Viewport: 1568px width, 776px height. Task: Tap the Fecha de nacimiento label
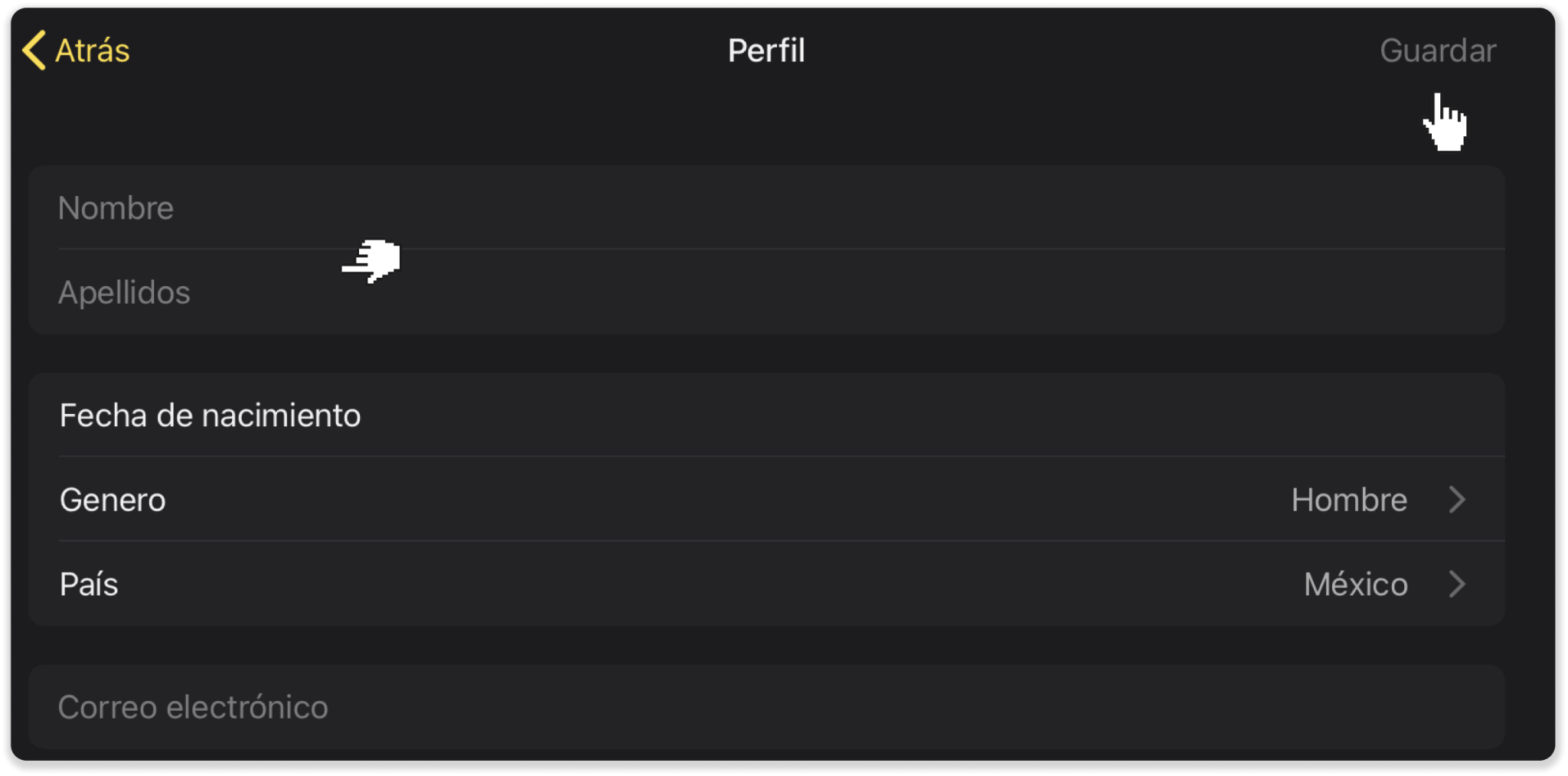(x=210, y=416)
